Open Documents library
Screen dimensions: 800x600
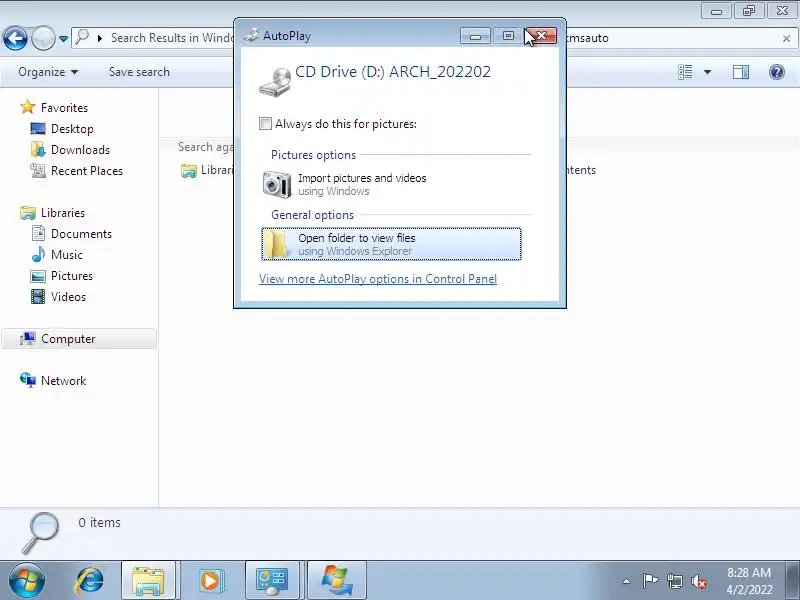coord(81,234)
